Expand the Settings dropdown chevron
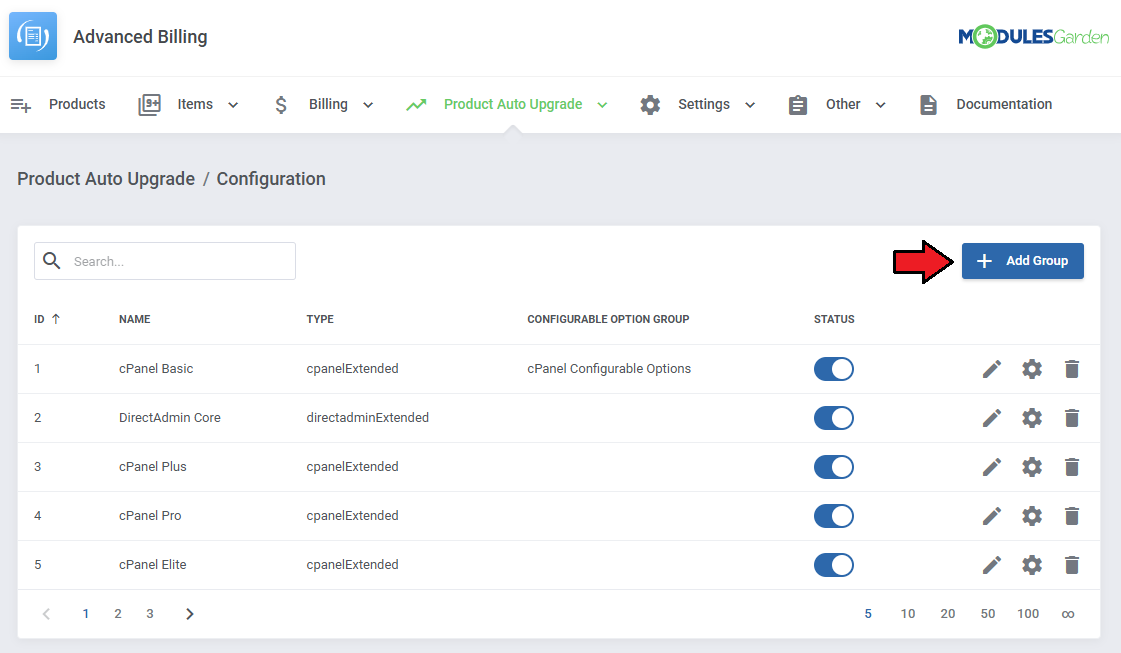Image resolution: width=1121 pixels, height=653 pixels. click(750, 105)
